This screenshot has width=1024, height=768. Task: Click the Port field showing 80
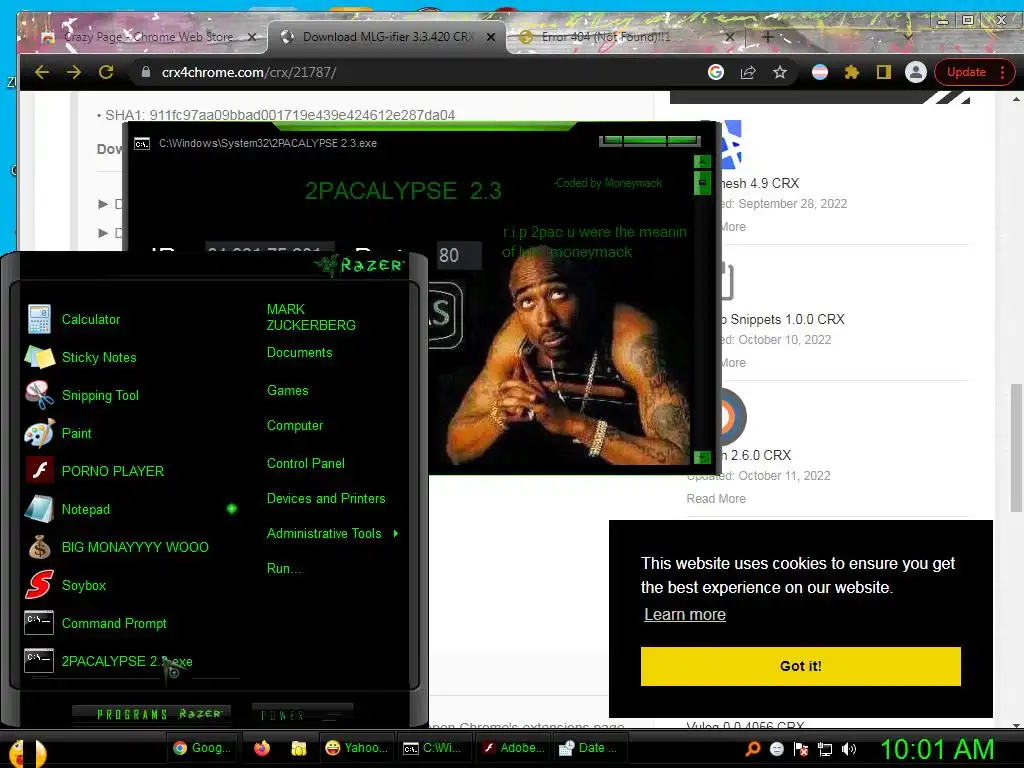click(458, 255)
